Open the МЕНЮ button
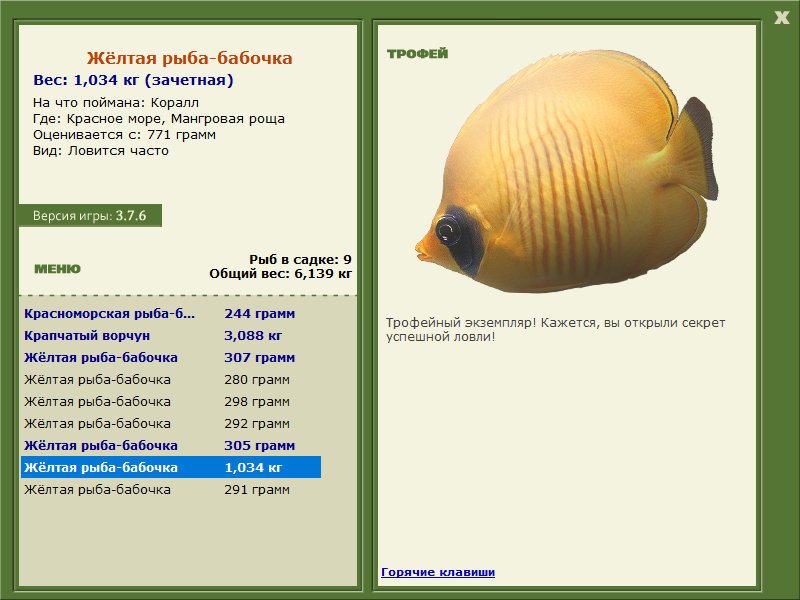Screen dimensions: 800x600 click(x=57, y=269)
